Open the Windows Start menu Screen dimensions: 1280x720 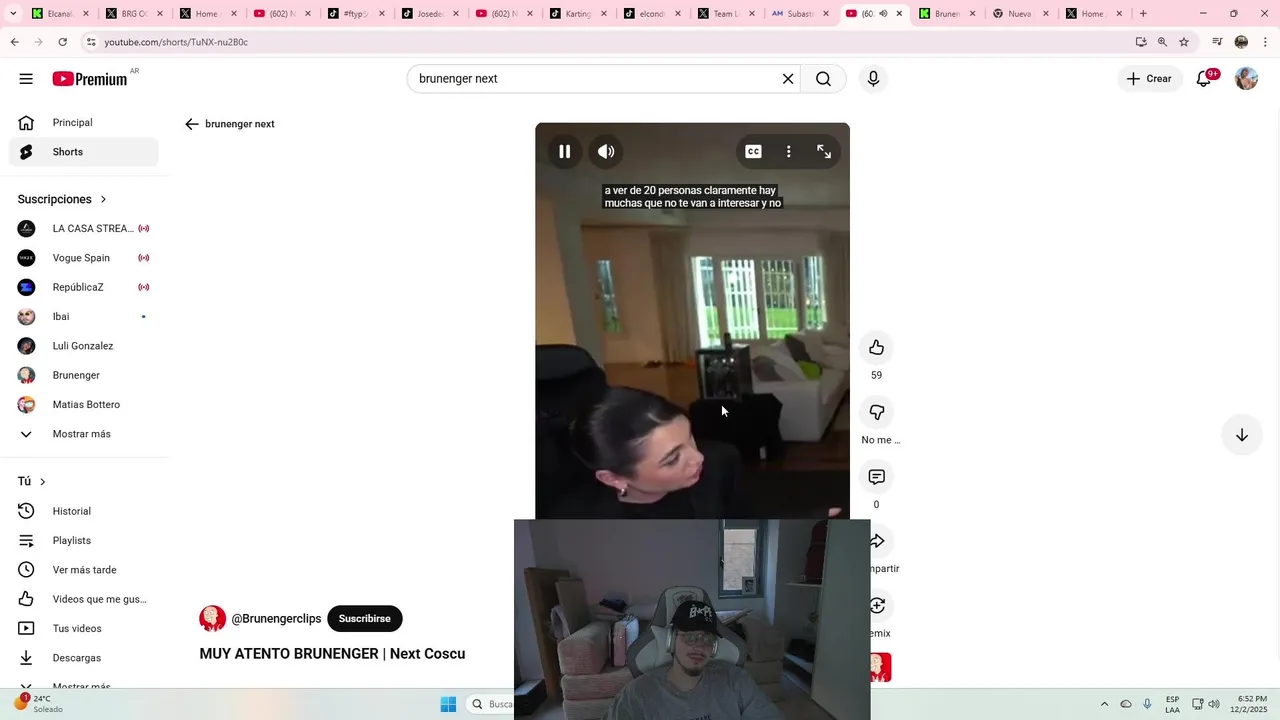[448, 704]
